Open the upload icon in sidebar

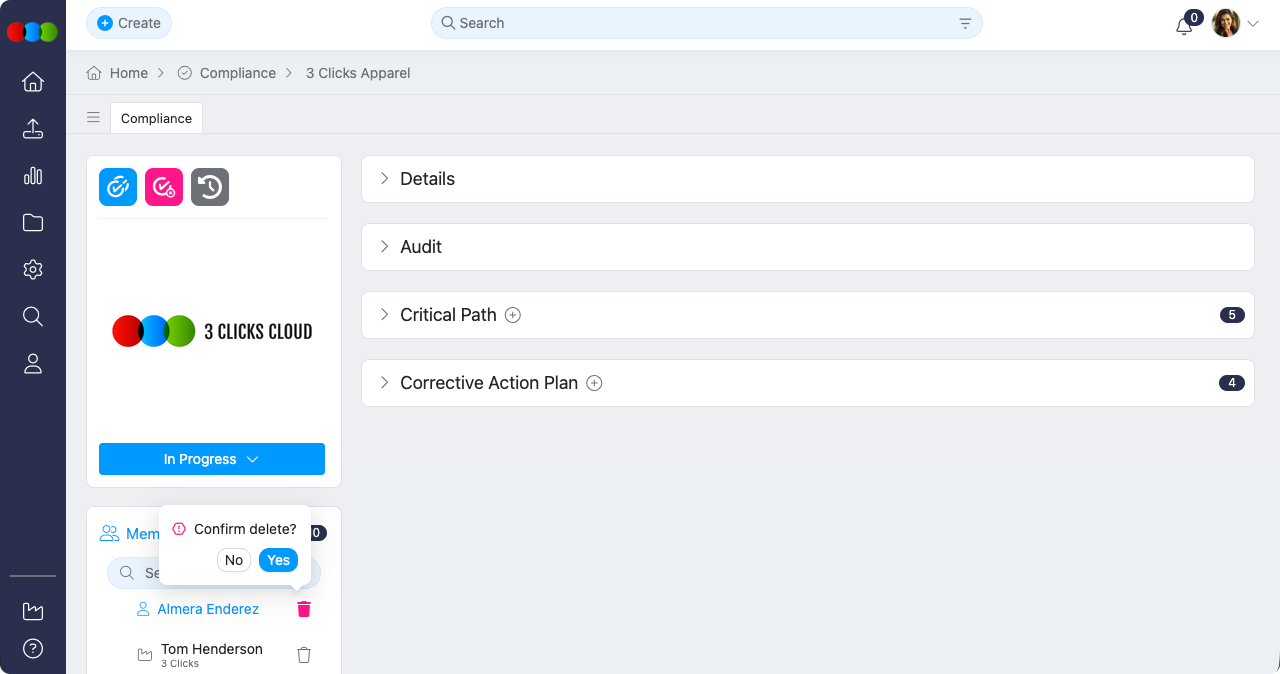pos(33,129)
